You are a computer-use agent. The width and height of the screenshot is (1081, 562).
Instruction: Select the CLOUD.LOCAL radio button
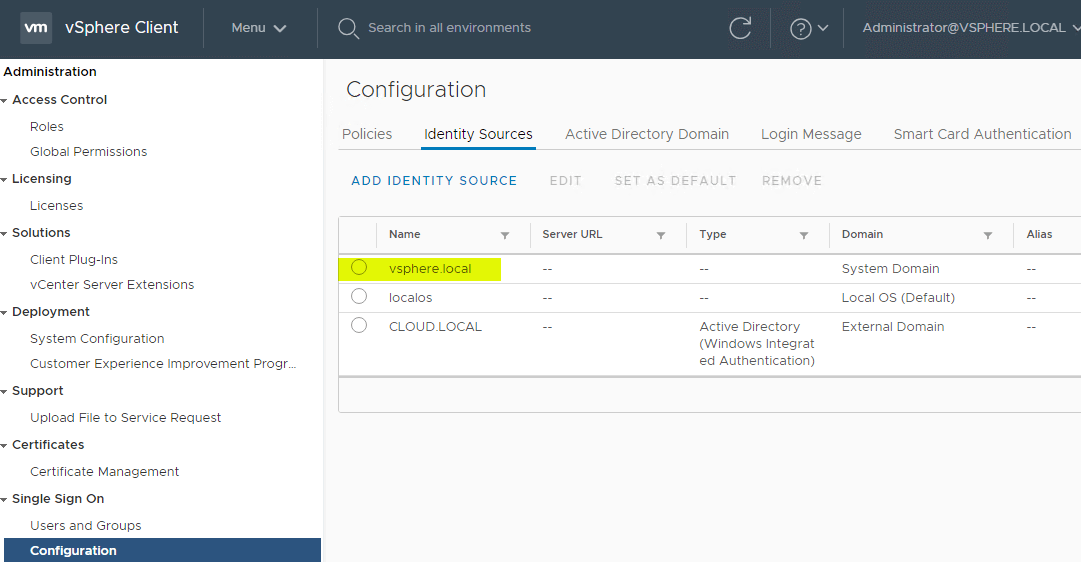[x=358, y=325]
